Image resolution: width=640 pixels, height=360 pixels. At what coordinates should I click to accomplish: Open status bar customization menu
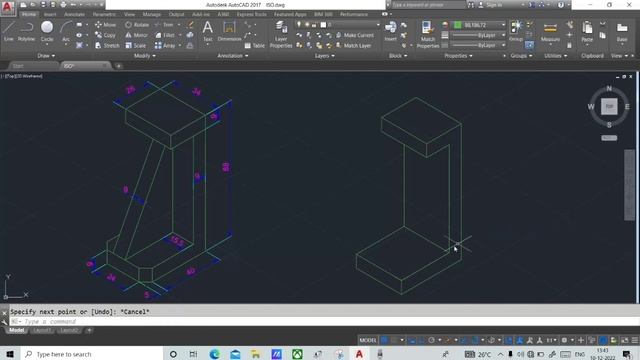[635, 340]
